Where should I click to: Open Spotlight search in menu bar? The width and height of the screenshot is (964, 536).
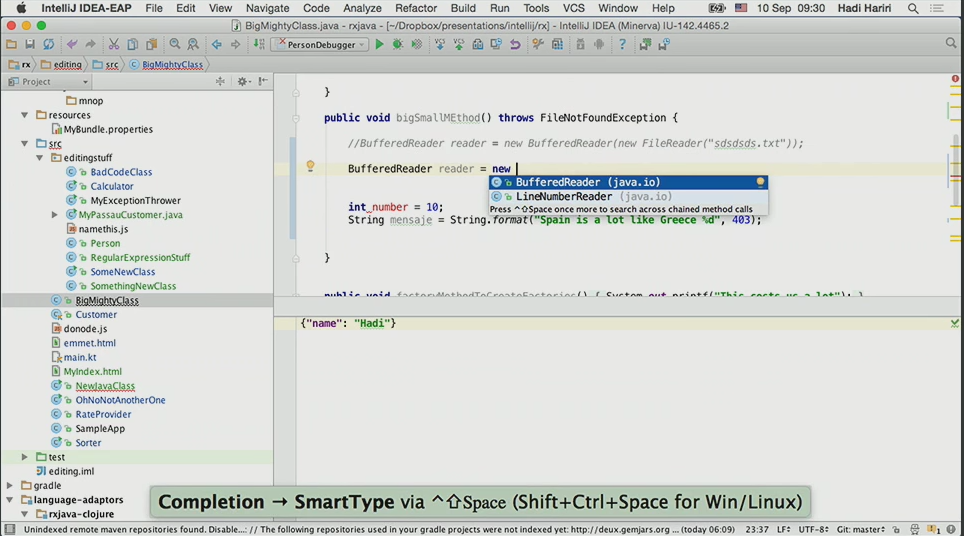coord(913,8)
